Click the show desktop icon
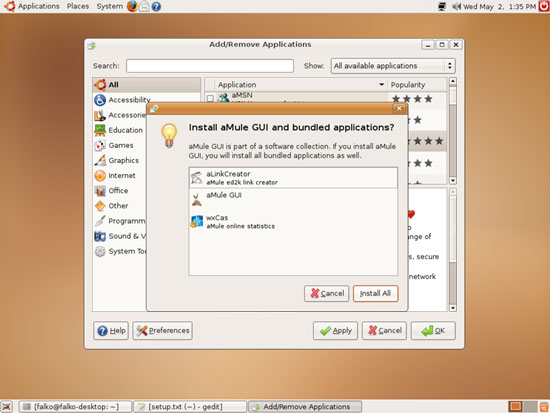The image size is (550, 413). pos(7,407)
